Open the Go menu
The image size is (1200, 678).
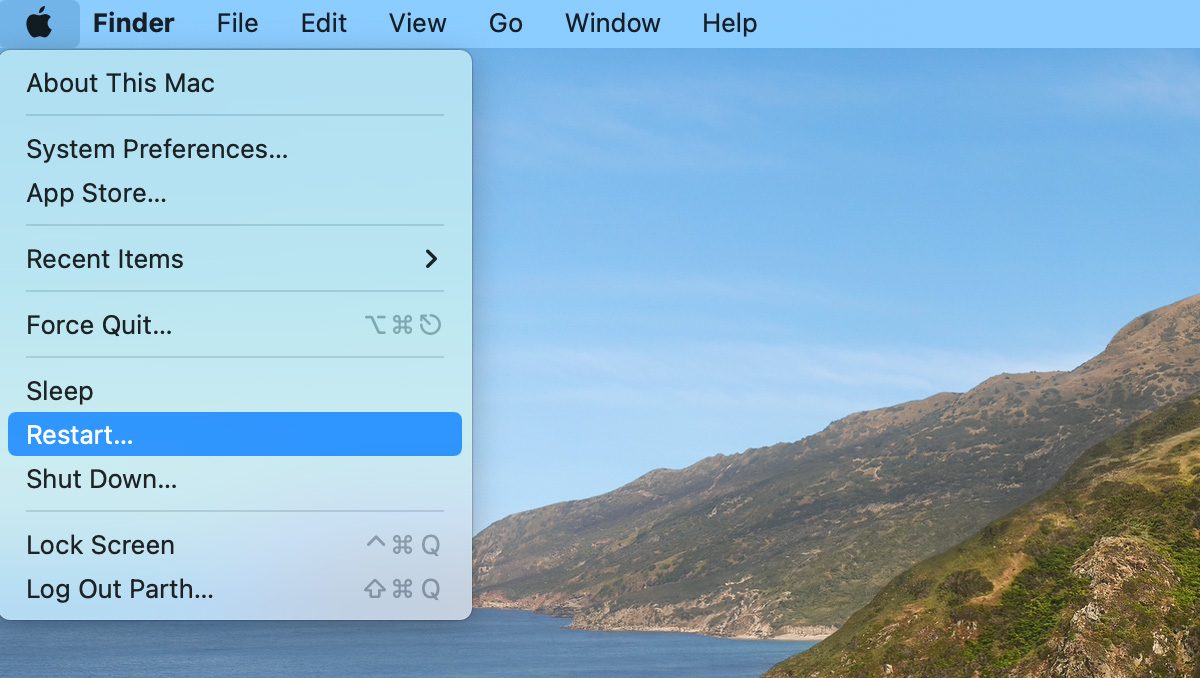[x=506, y=23]
